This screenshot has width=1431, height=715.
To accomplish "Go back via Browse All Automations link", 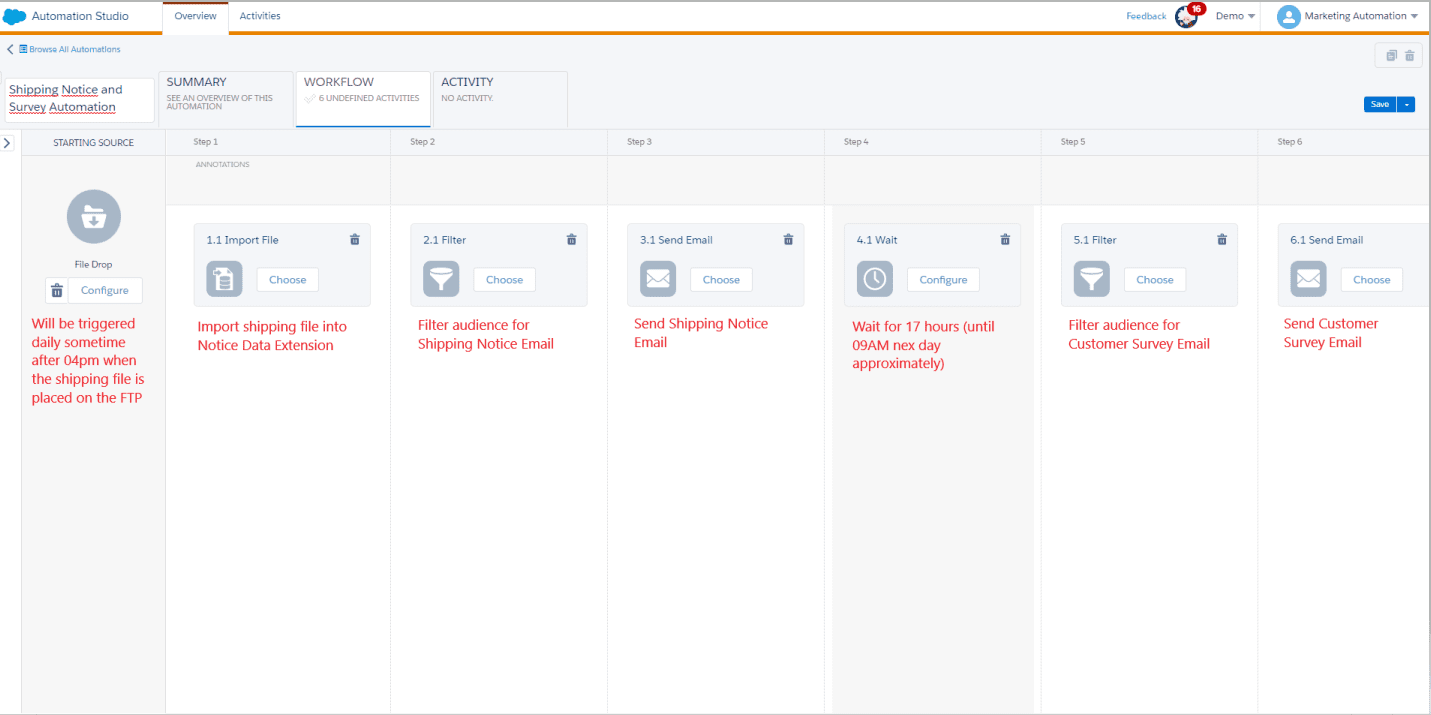I will point(69,49).
